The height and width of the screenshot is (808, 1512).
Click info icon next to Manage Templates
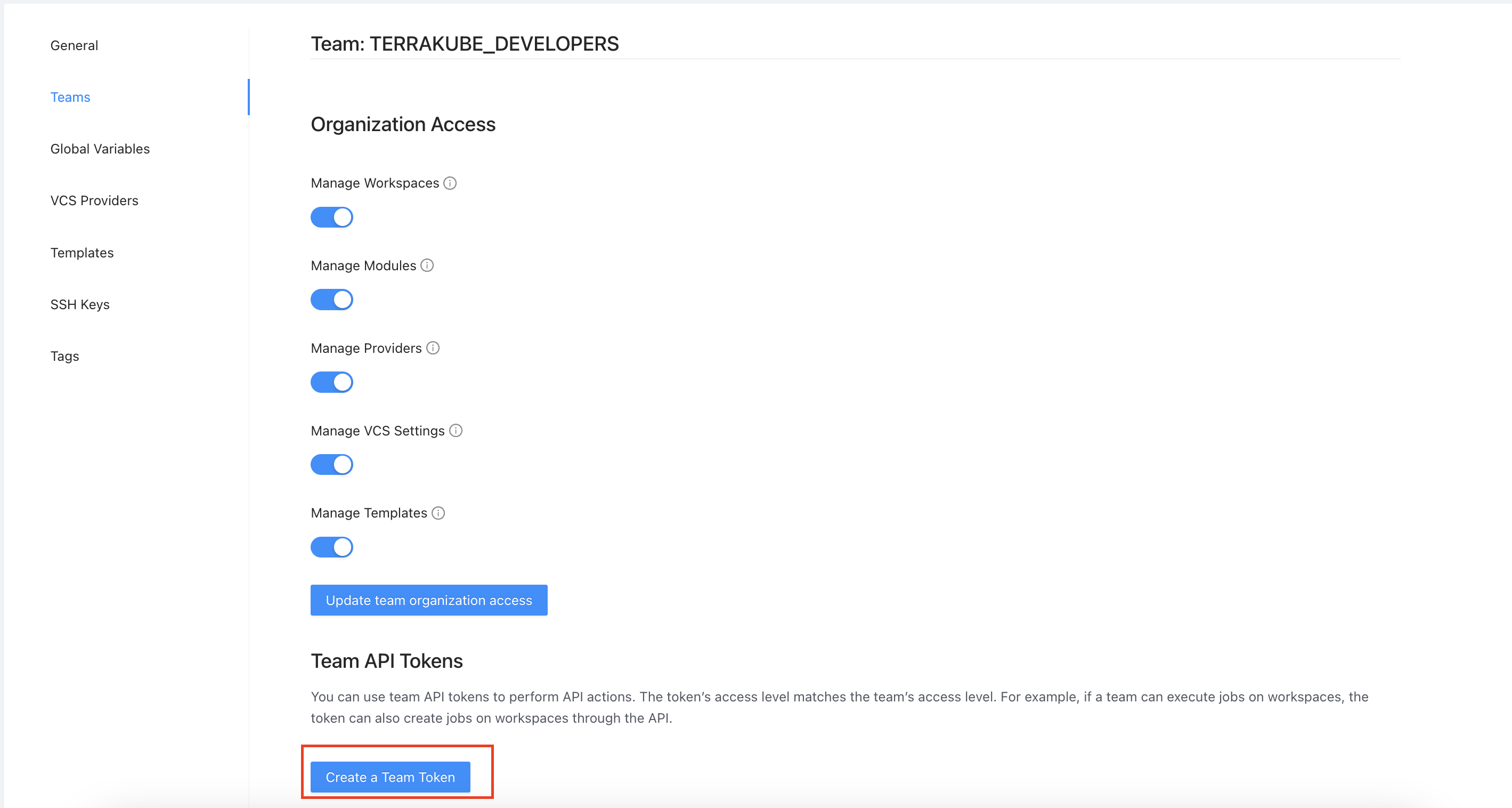438,513
